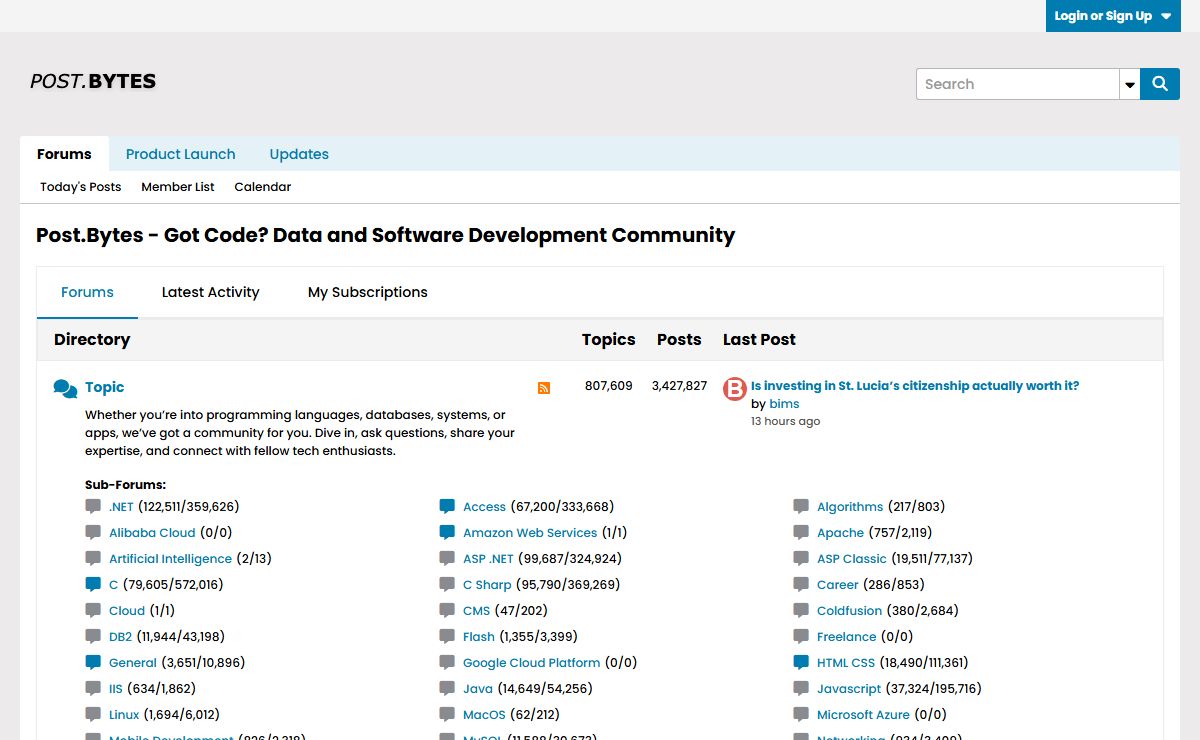The width and height of the screenshot is (1200, 740).
Task: Open the Topic forum title link
Action: pyautogui.click(x=105, y=387)
